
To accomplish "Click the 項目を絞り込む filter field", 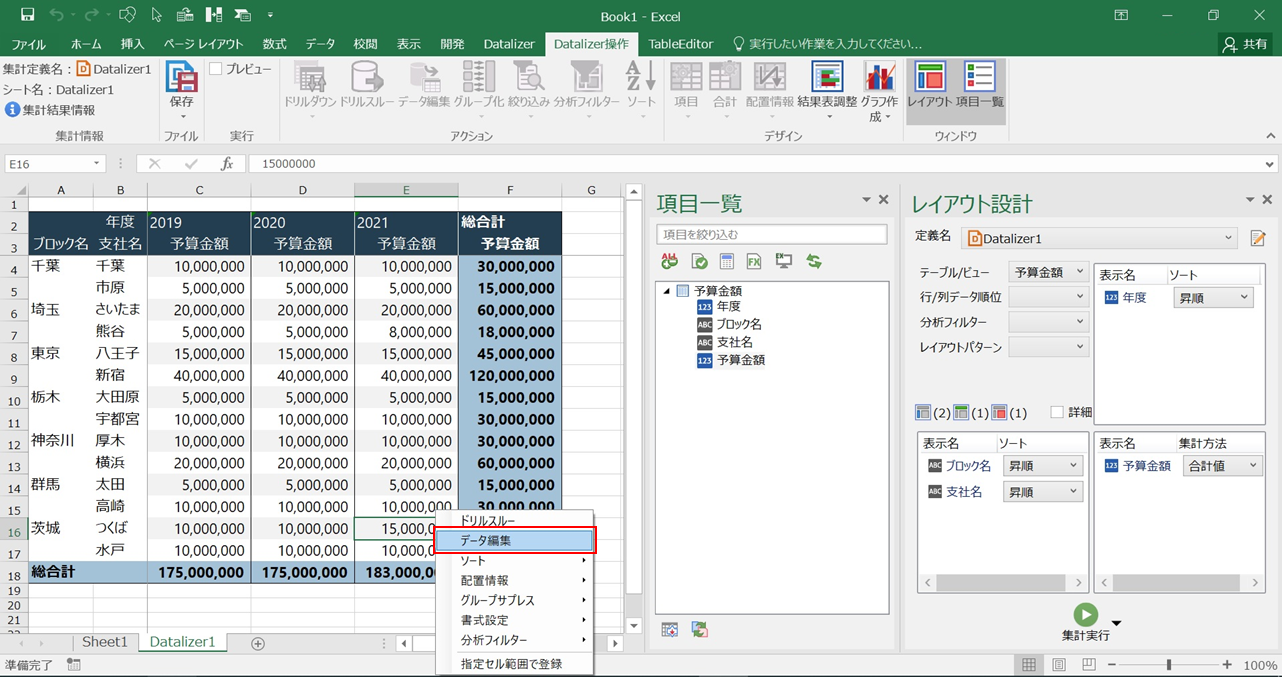I will coord(771,235).
